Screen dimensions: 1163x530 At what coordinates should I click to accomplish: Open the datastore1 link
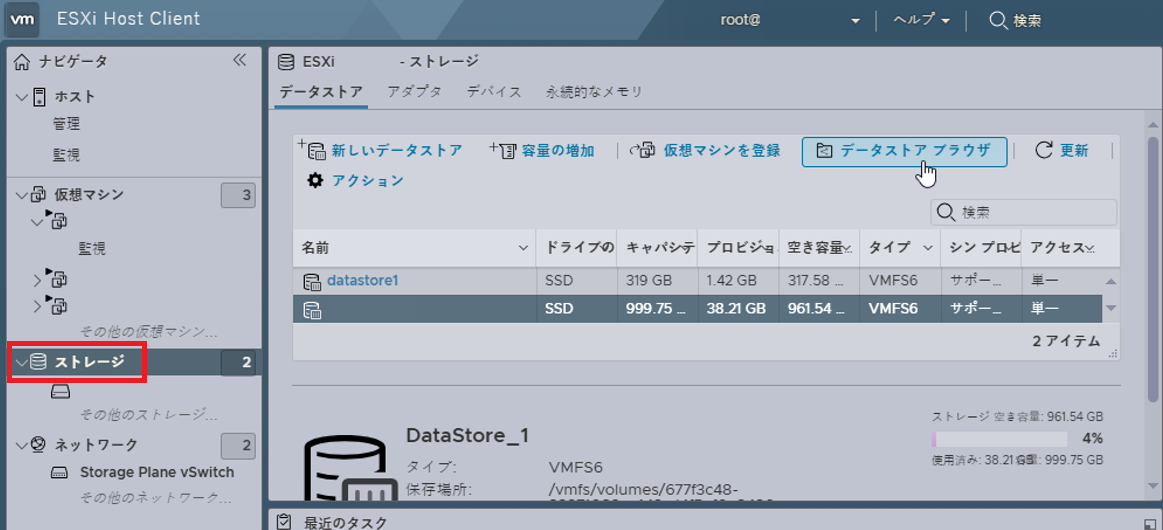363,281
